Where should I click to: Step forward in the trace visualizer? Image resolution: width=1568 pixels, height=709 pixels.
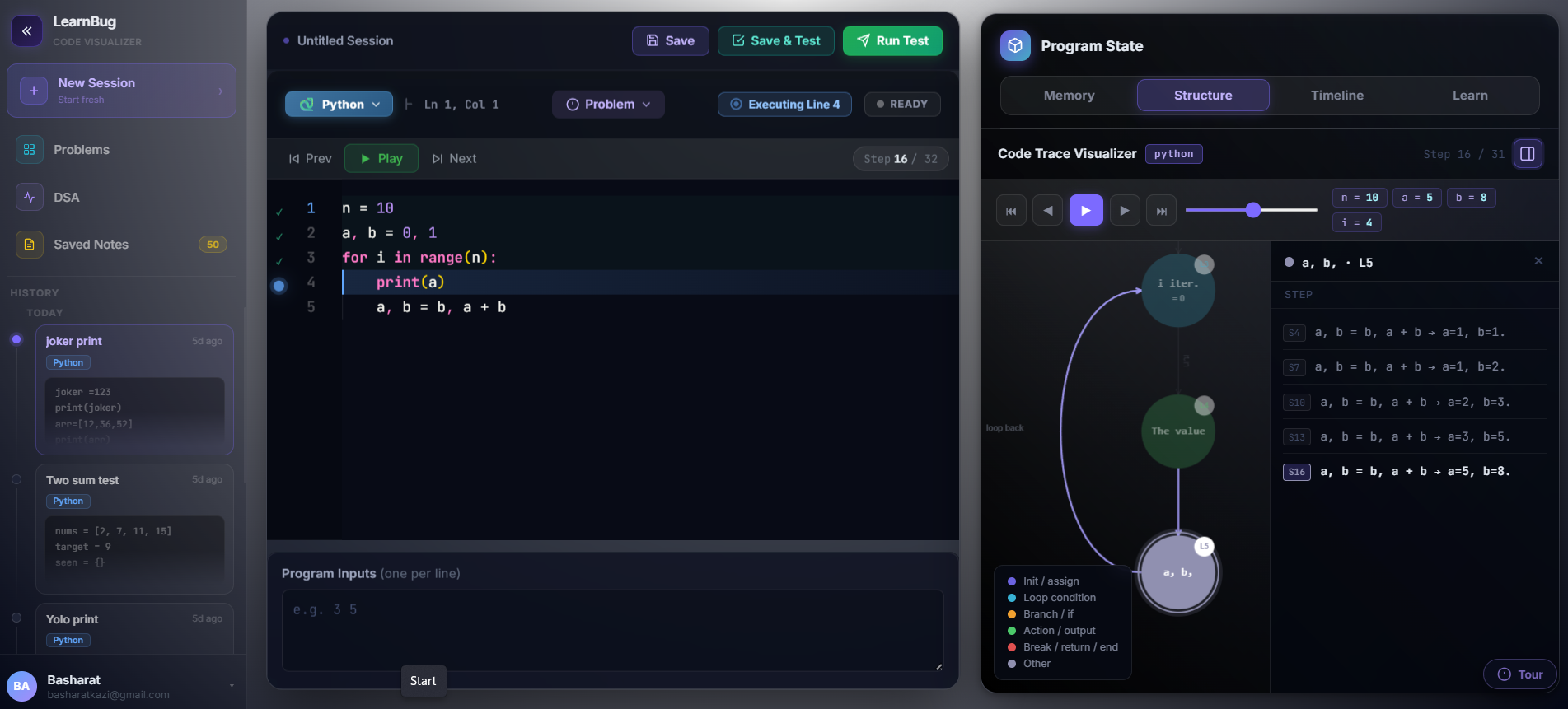pyautogui.click(x=1125, y=211)
